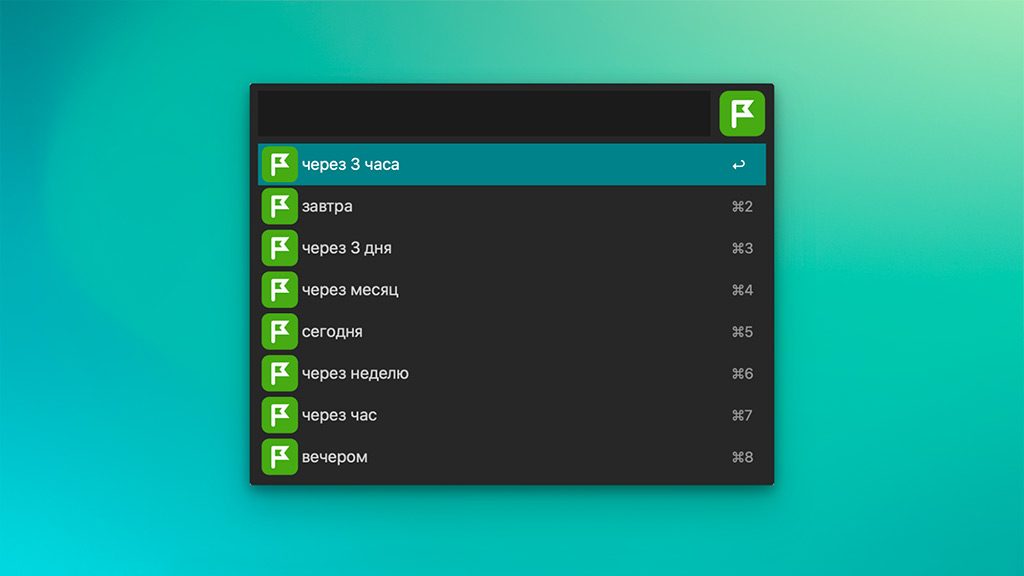Click the empty search input field
Image resolution: width=1024 pixels, height=576 pixels.
pos(484,114)
